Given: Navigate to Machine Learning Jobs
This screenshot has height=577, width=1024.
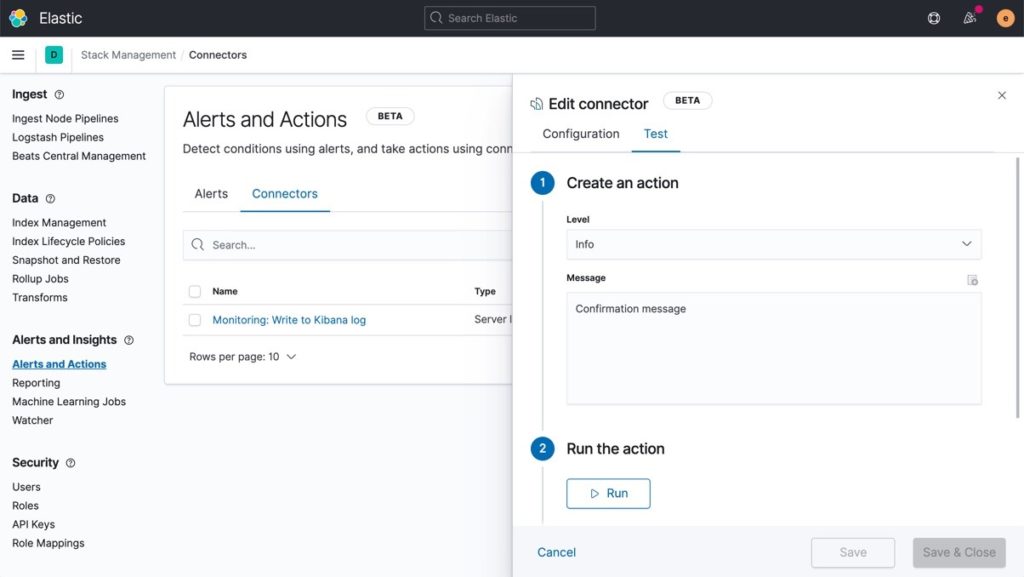Looking at the screenshot, I should click(x=69, y=401).
